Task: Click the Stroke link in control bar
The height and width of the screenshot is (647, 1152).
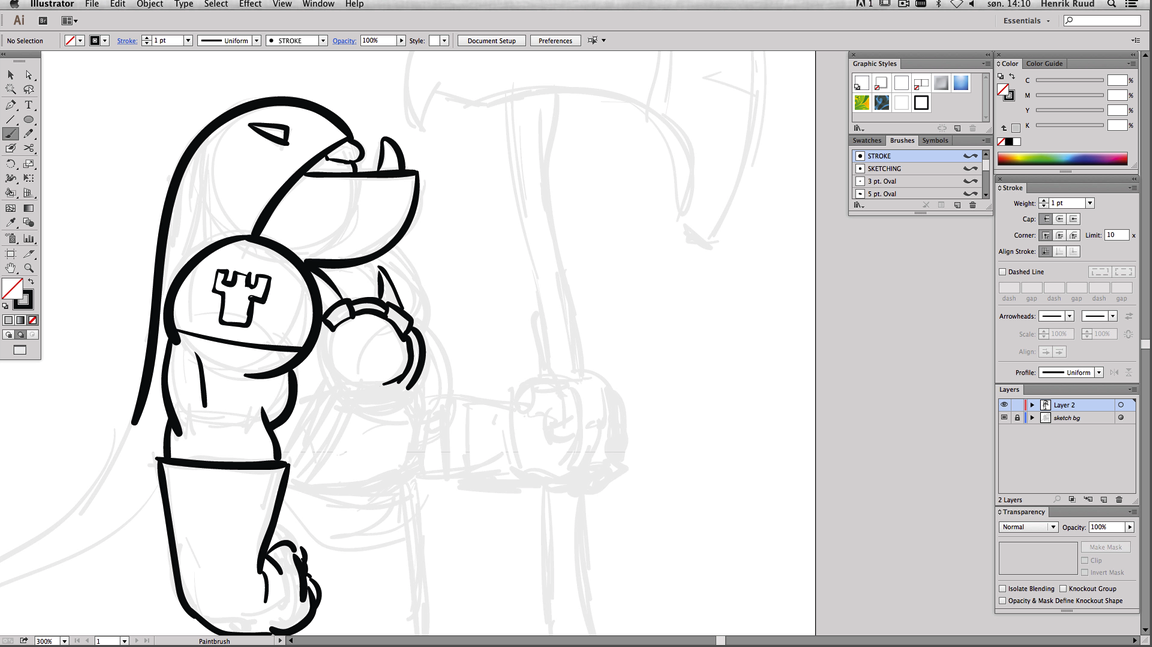Action: [x=127, y=40]
